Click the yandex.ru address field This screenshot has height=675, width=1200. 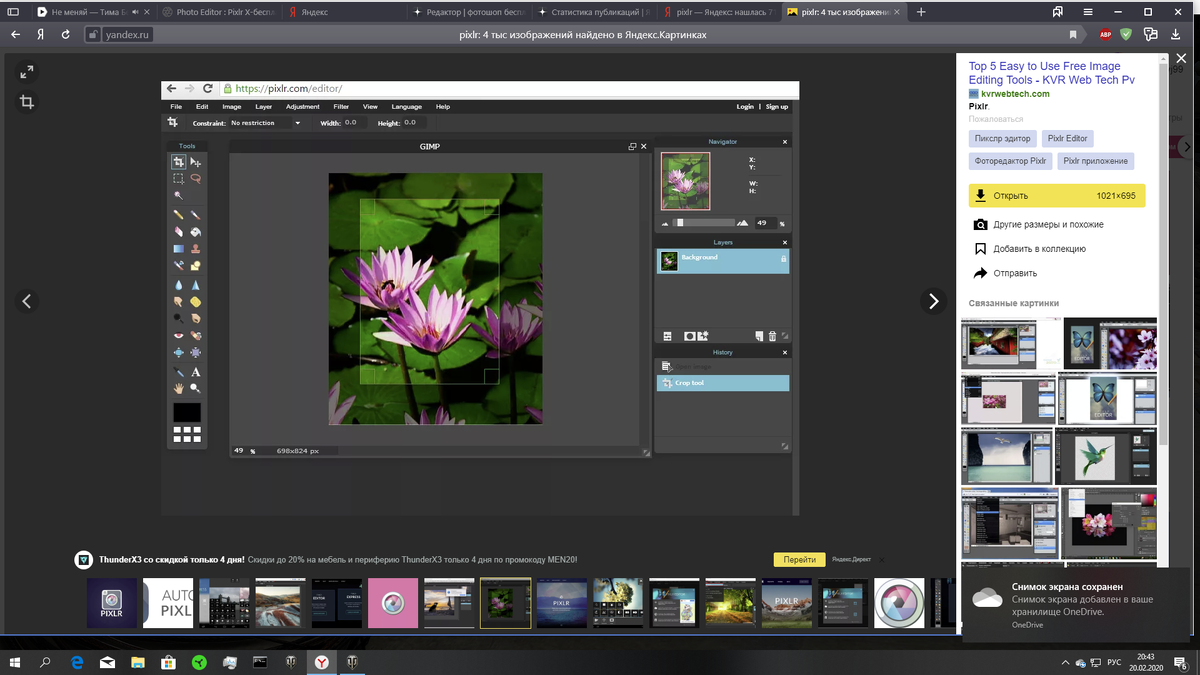[126, 34]
